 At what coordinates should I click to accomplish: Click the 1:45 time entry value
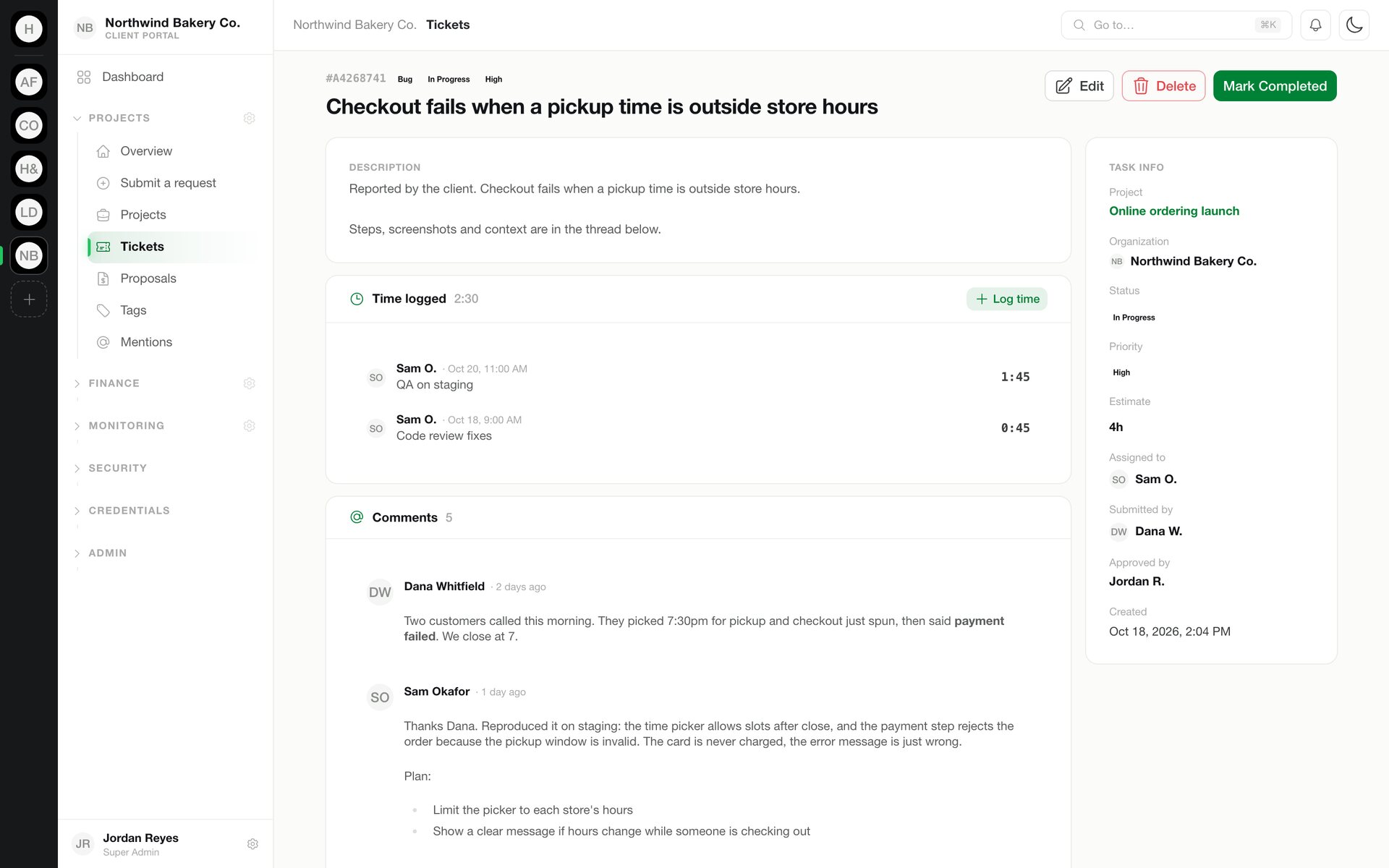pos(1015,377)
